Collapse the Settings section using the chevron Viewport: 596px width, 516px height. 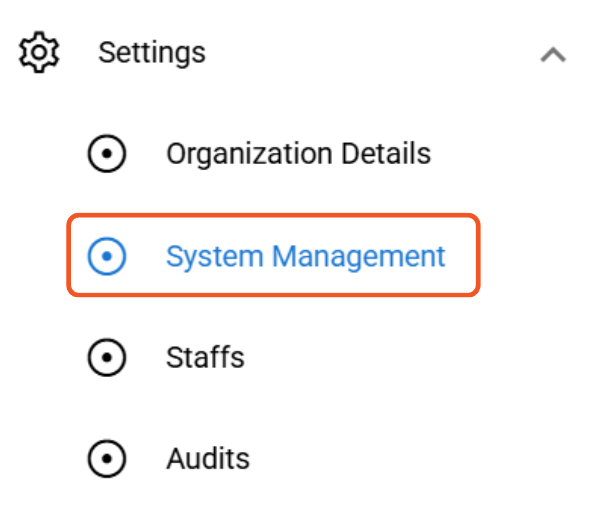click(553, 55)
